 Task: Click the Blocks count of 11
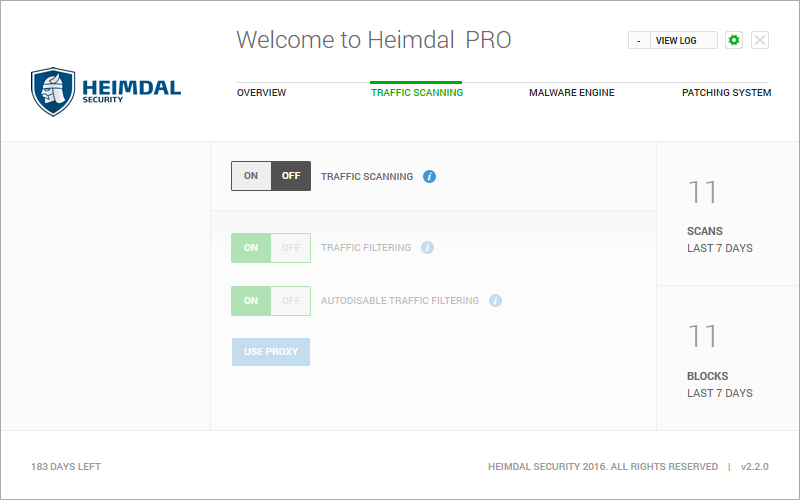pos(703,336)
